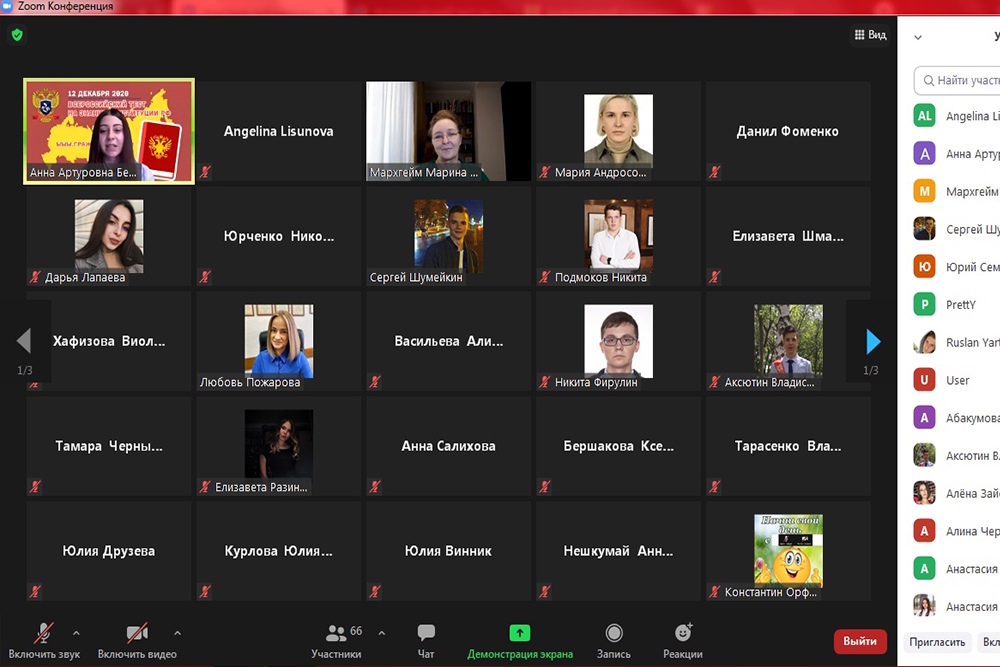Click Анна Артуровна video tile
This screenshot has width=1000, height=667.
click(x=109, y=131)
